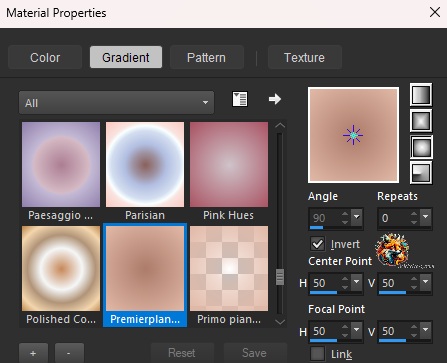Viewport: 447px width, 363px height.
Task: Decrease Repeats with the down spinner
Action: click(x=414, y=222)
